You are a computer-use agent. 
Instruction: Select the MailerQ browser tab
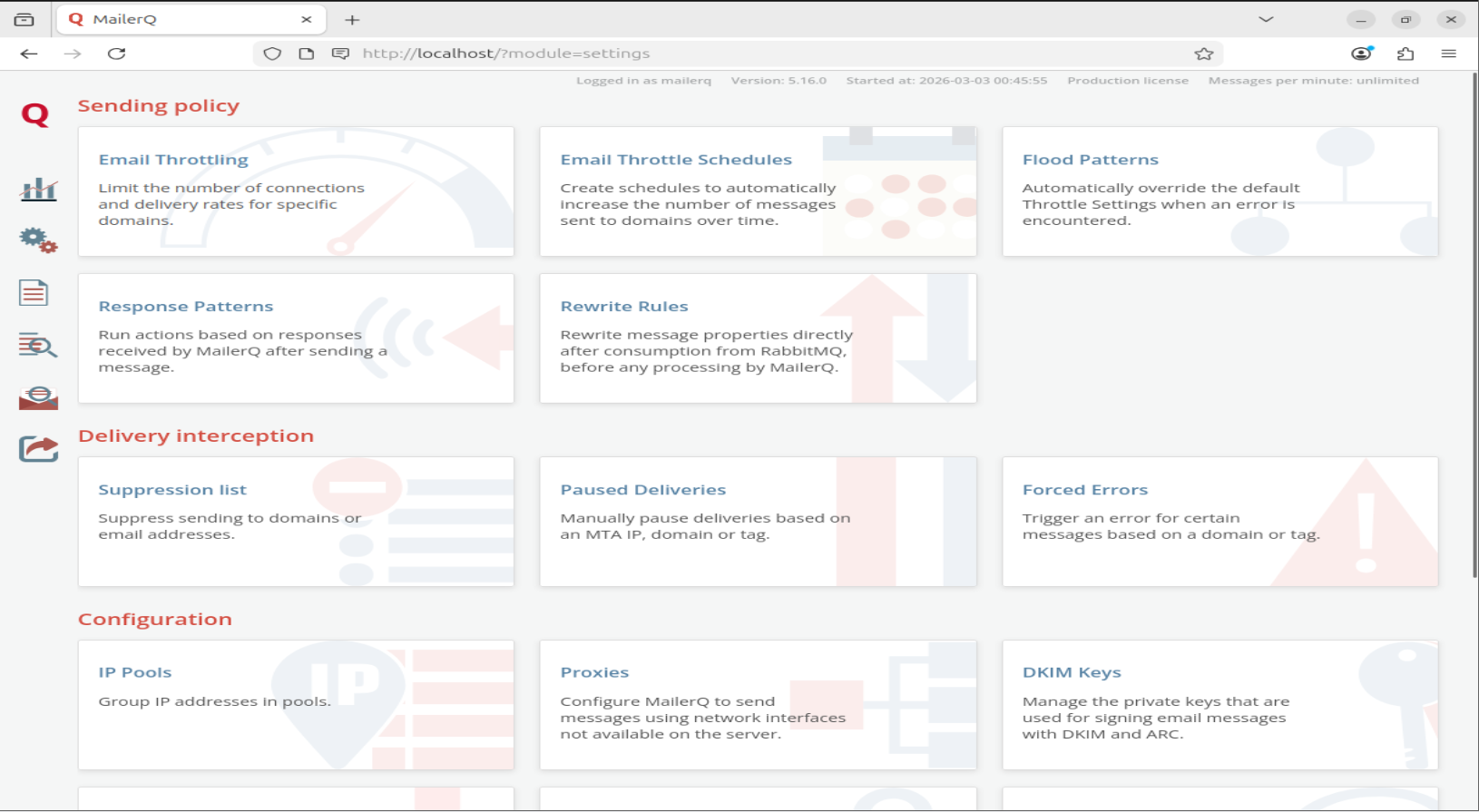point(191,19)
